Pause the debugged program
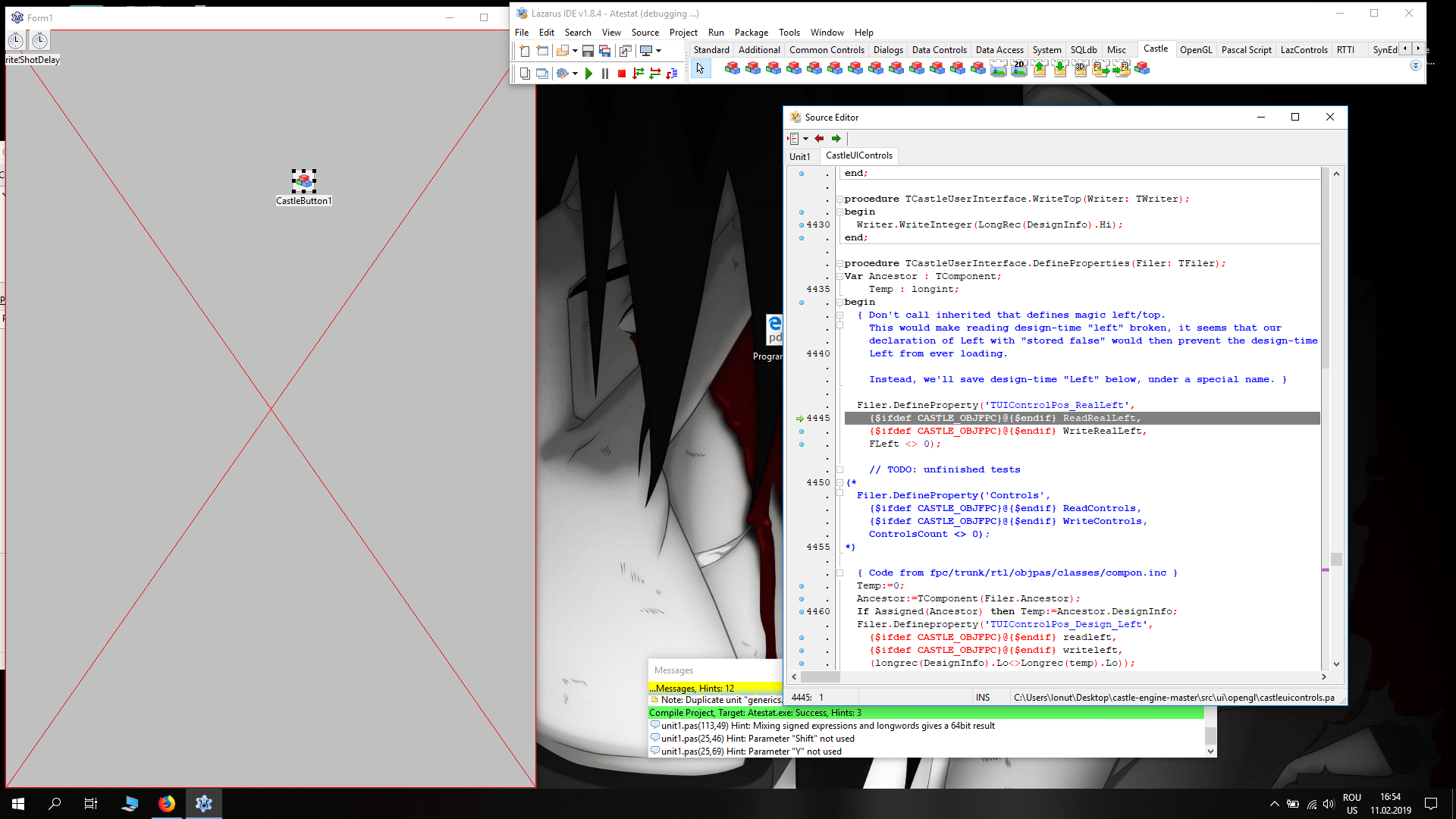This screenshot has width=1456, height=819. tap(605, 74)
